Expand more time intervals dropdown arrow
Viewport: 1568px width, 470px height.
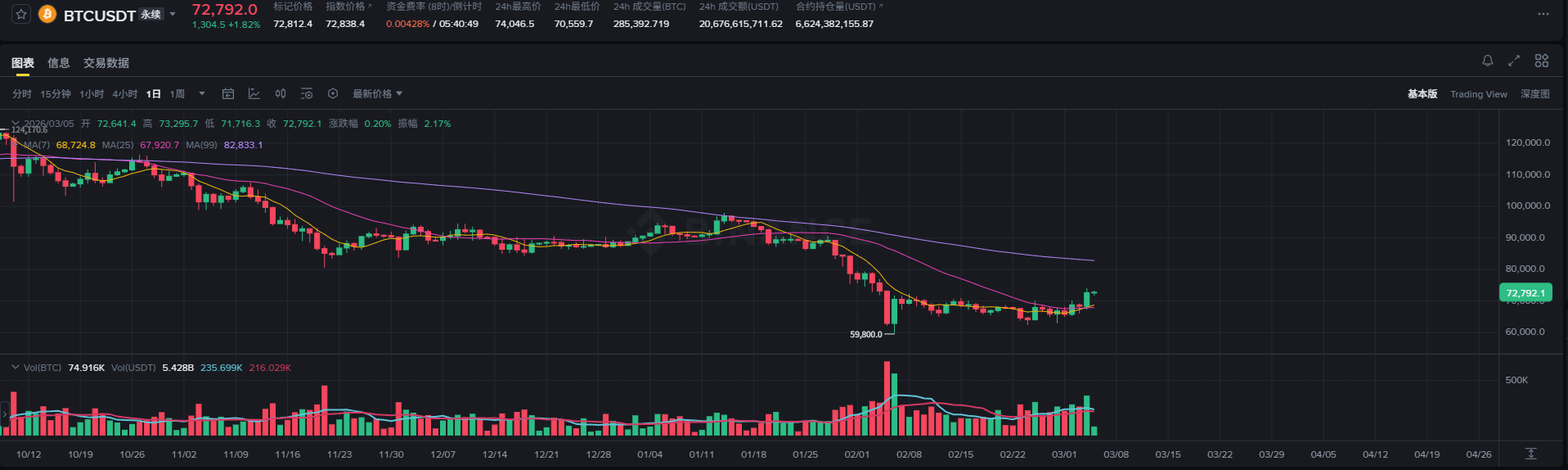tap(202, 94)
